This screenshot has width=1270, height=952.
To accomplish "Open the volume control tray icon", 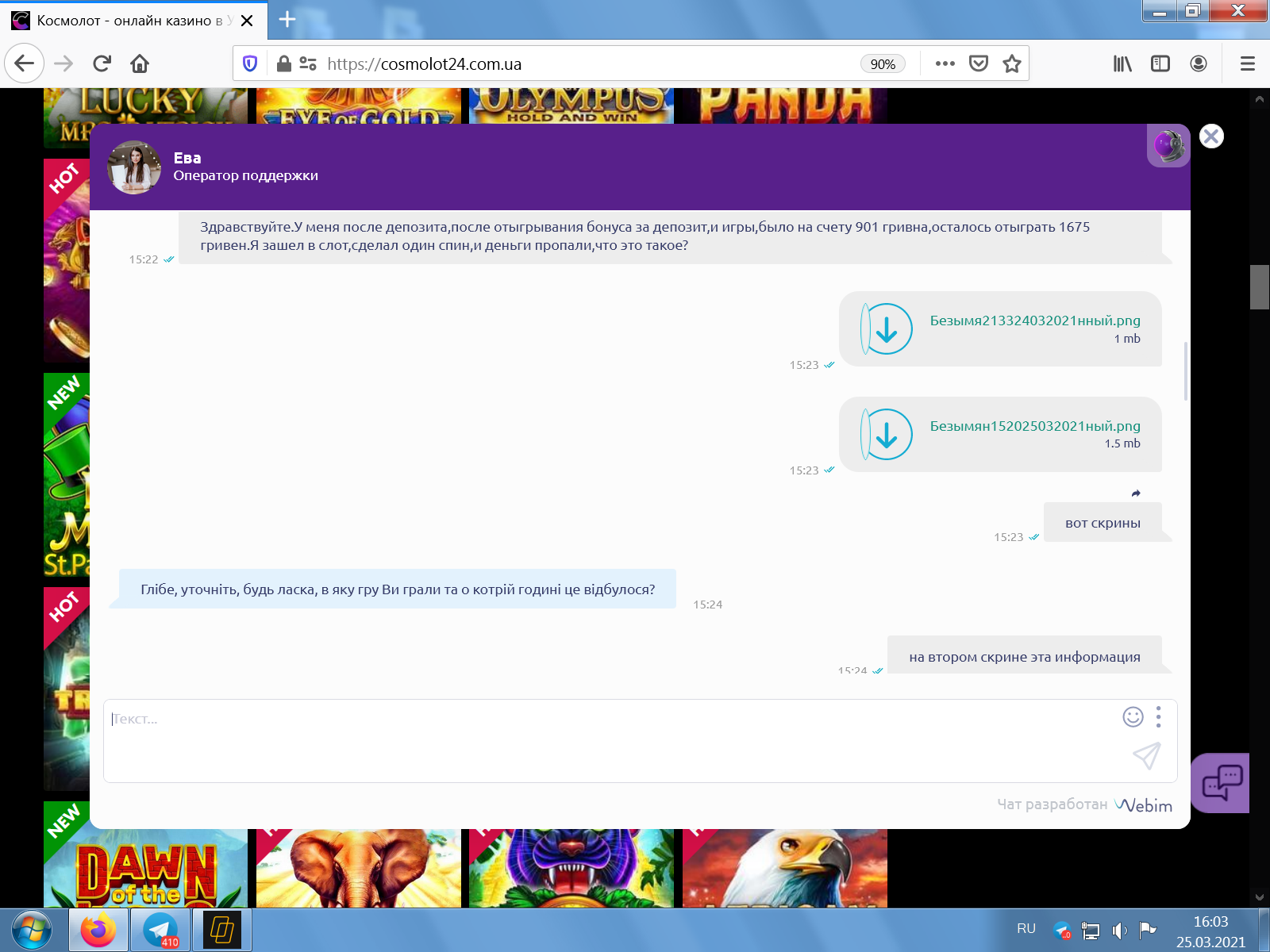I will (x=1119, y=931).
